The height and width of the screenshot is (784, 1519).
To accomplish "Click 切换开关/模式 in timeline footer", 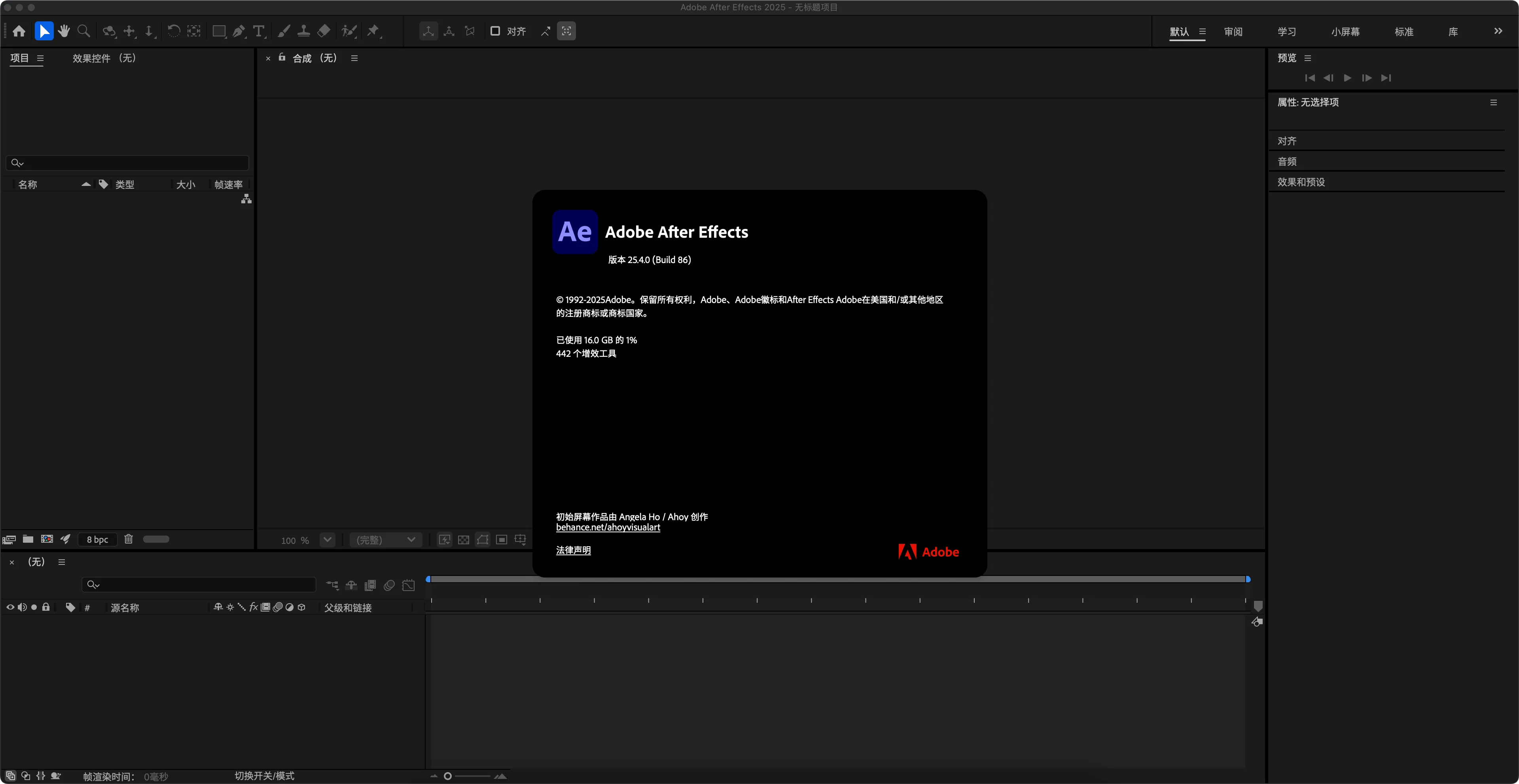I will coord(264,776).
